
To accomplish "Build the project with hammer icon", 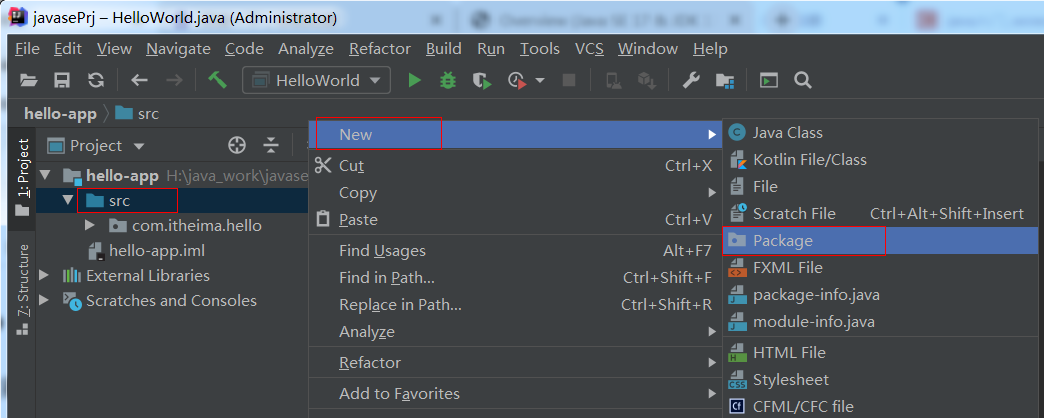I will tap(216, 80).
